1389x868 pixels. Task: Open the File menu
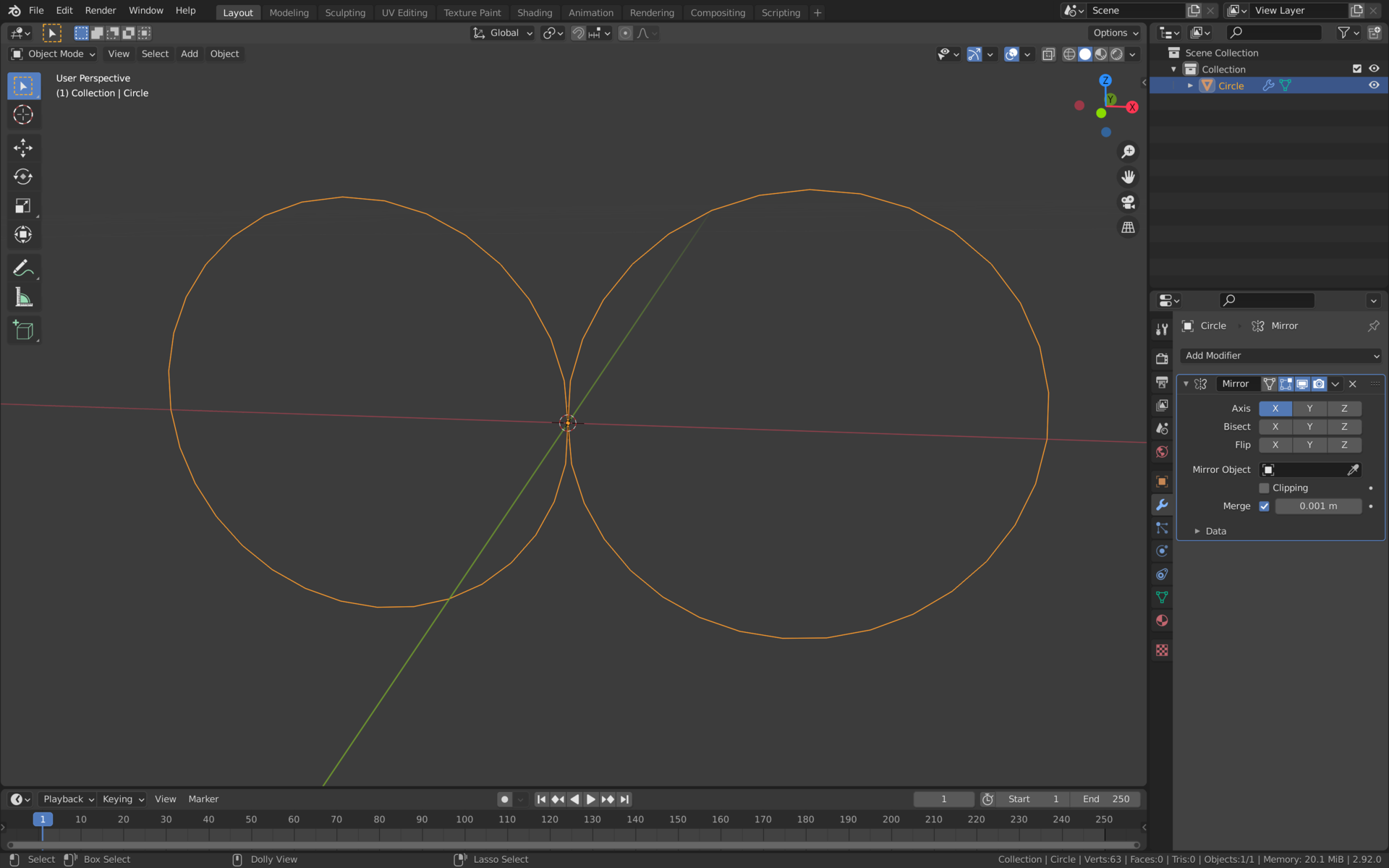[x=36, y=11]
